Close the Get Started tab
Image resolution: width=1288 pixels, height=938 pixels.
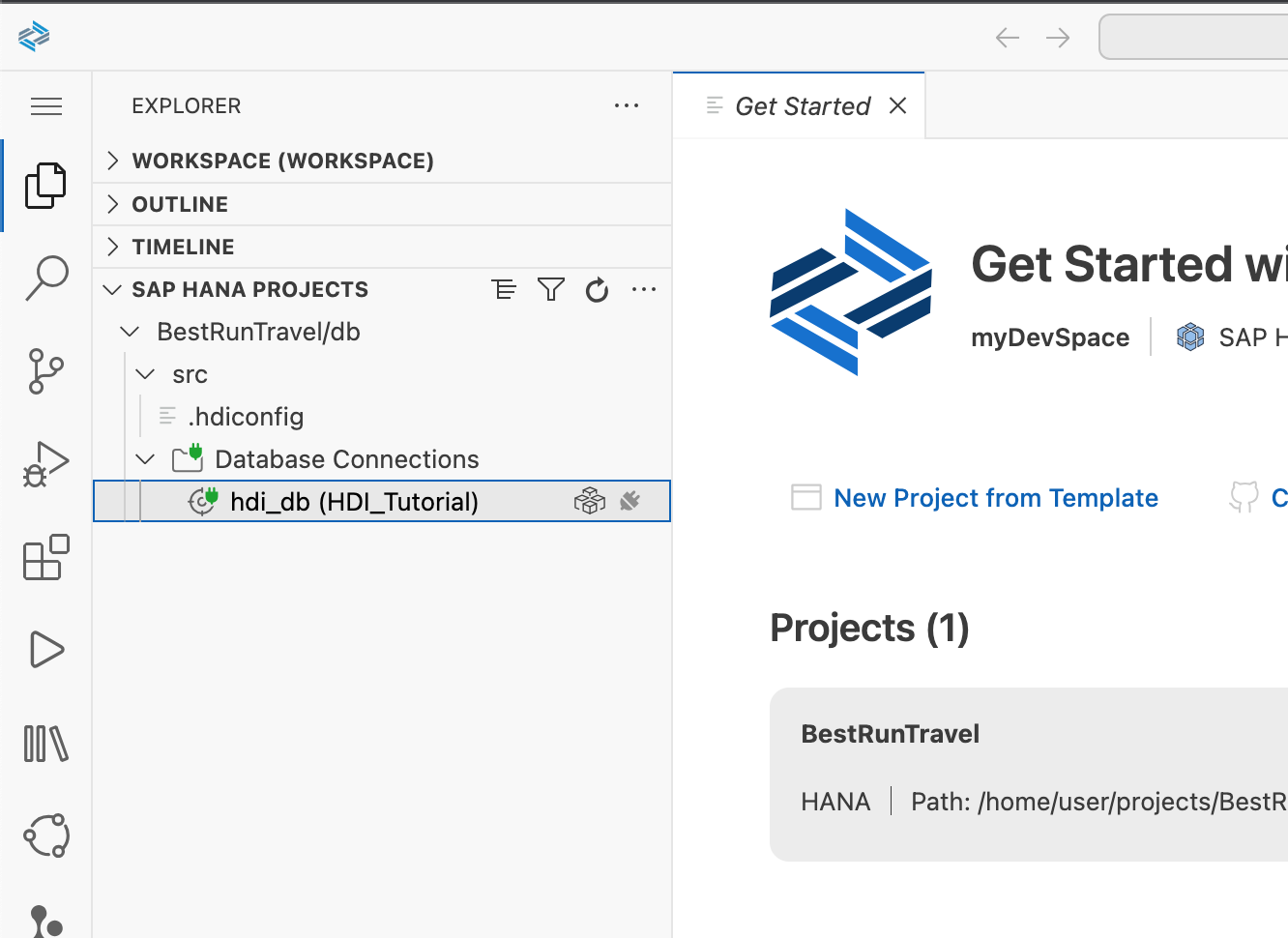897,105
